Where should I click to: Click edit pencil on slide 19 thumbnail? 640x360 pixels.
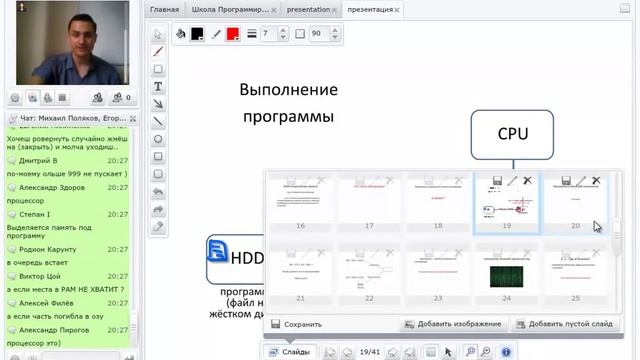[512, 180]
